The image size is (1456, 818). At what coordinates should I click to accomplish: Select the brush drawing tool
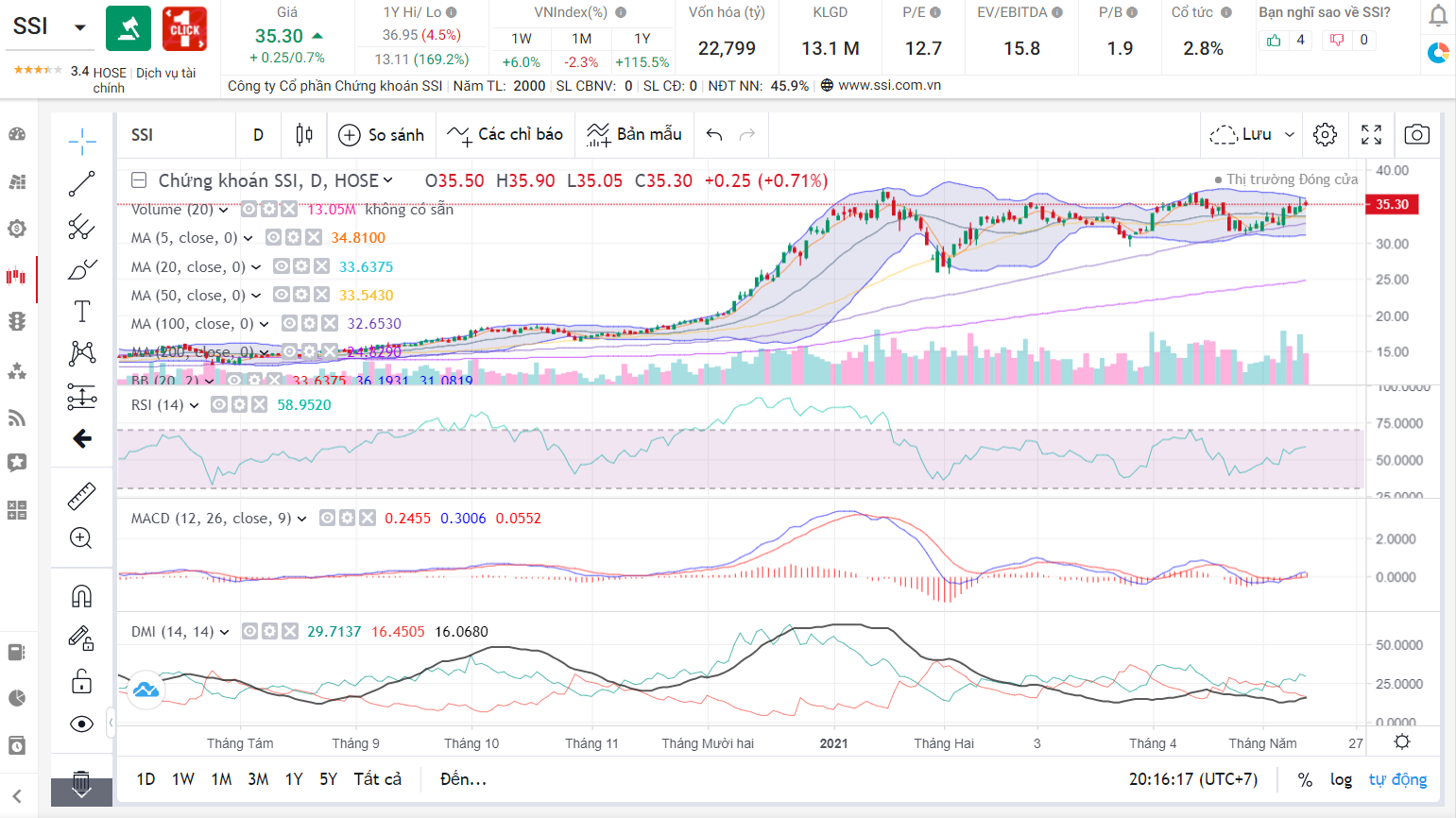(82, 270)
